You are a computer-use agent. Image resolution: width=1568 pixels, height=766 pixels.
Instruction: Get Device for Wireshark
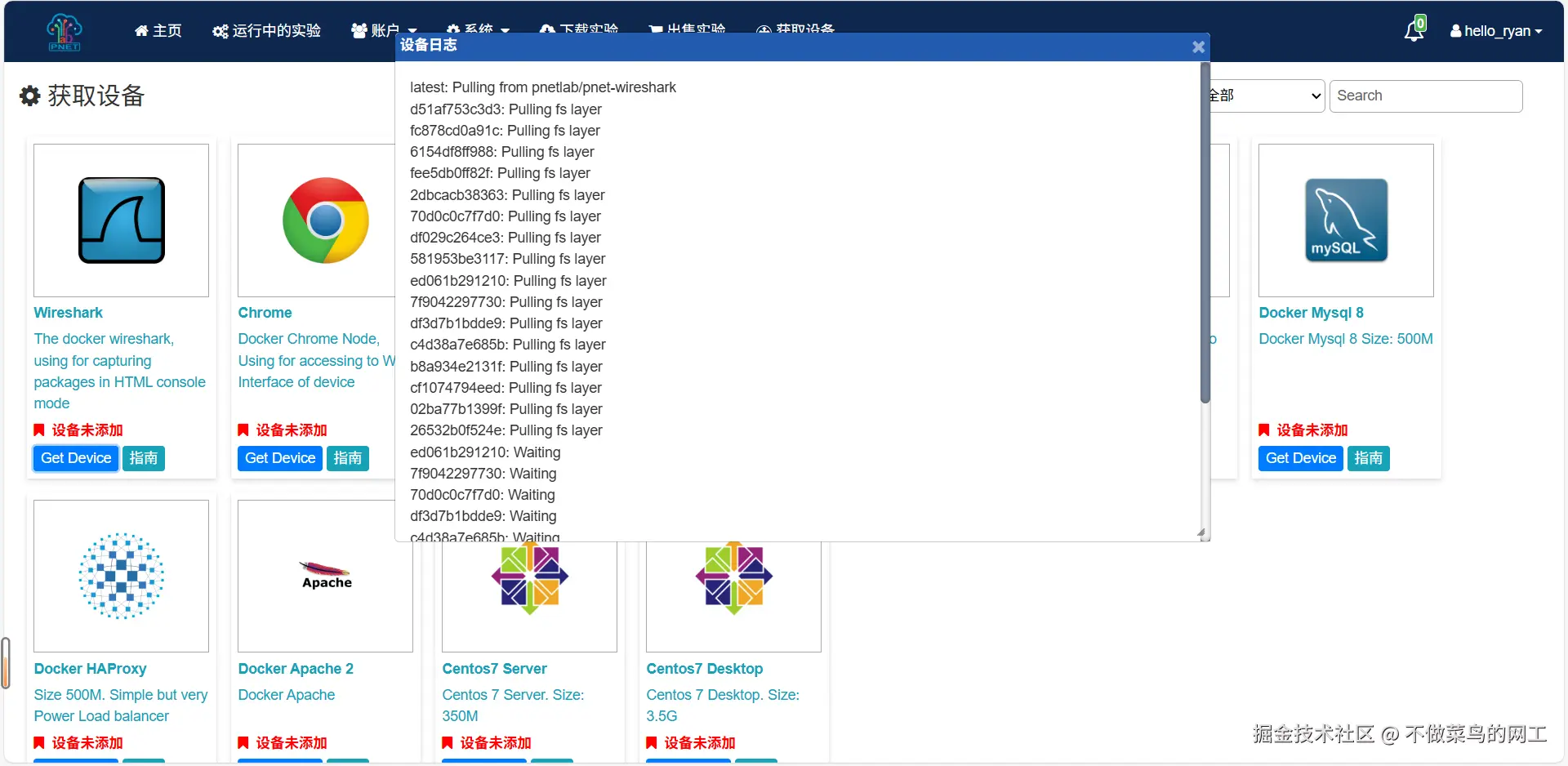point(76,458)
